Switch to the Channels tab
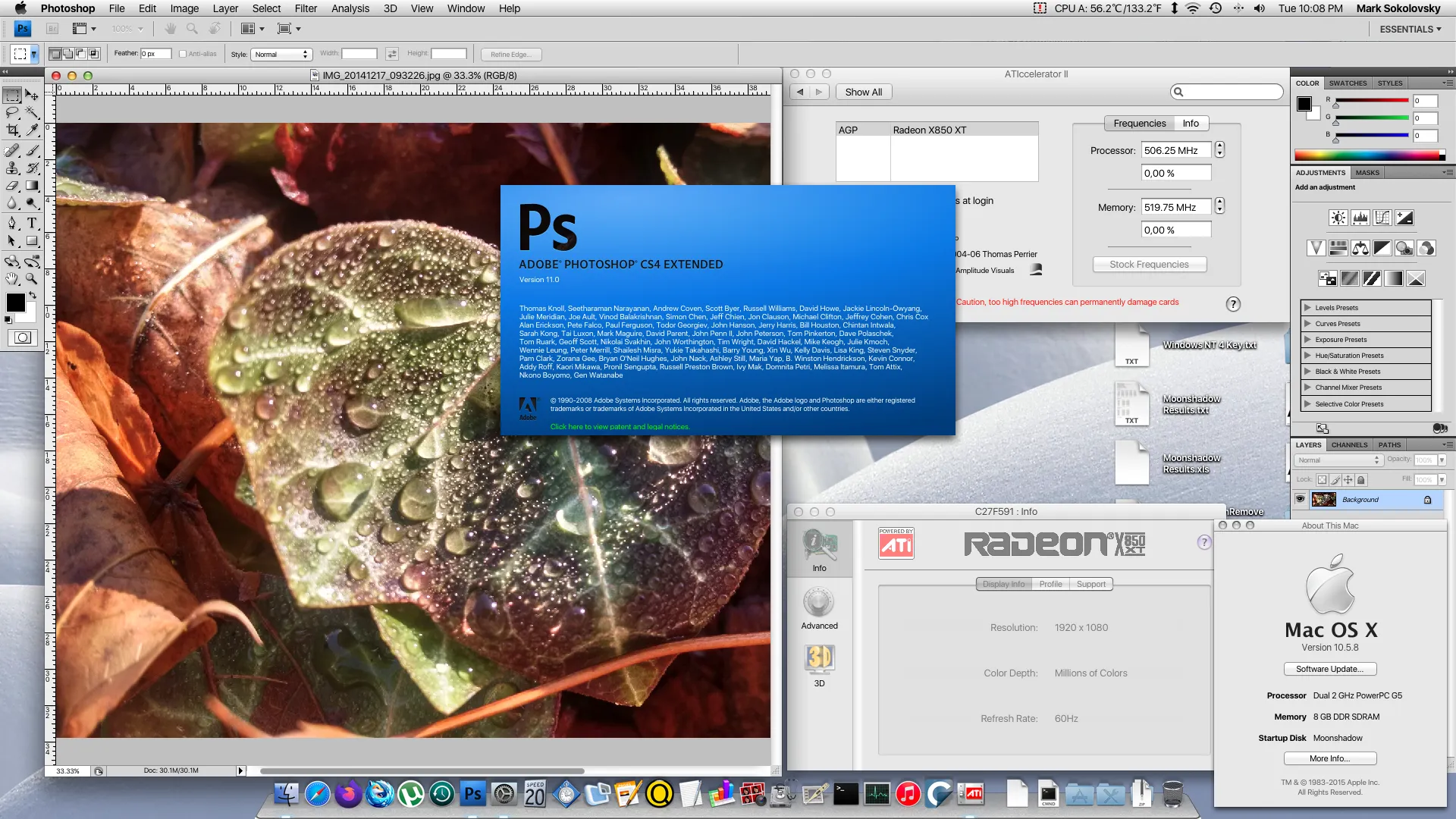This screenshot has width=1456, height=819. (x=1350, y=444)
